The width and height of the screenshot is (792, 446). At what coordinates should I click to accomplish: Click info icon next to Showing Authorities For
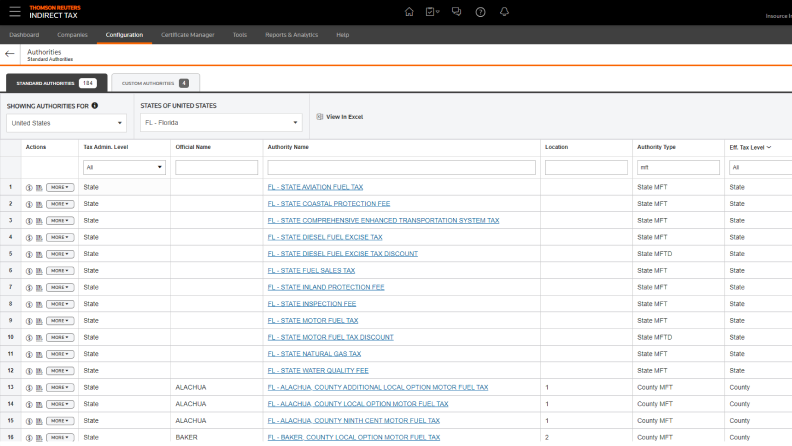[95, 105]
